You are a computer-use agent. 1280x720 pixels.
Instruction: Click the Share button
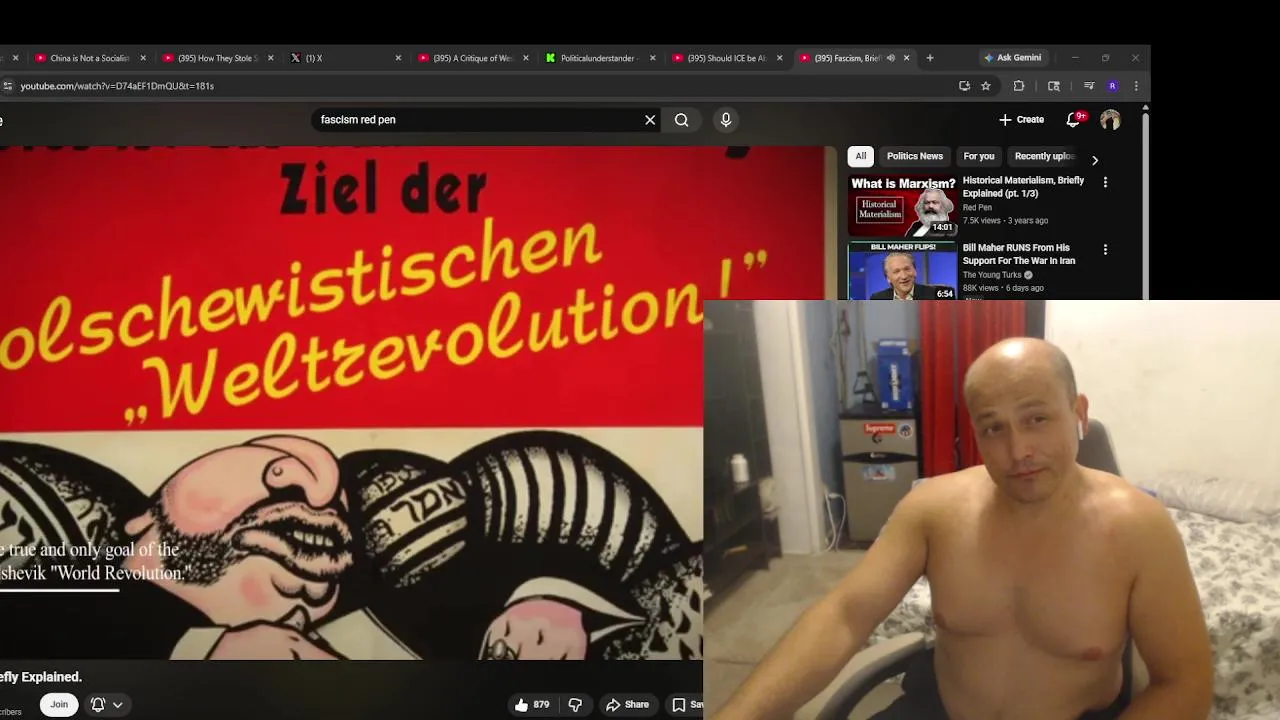point(628,704)
